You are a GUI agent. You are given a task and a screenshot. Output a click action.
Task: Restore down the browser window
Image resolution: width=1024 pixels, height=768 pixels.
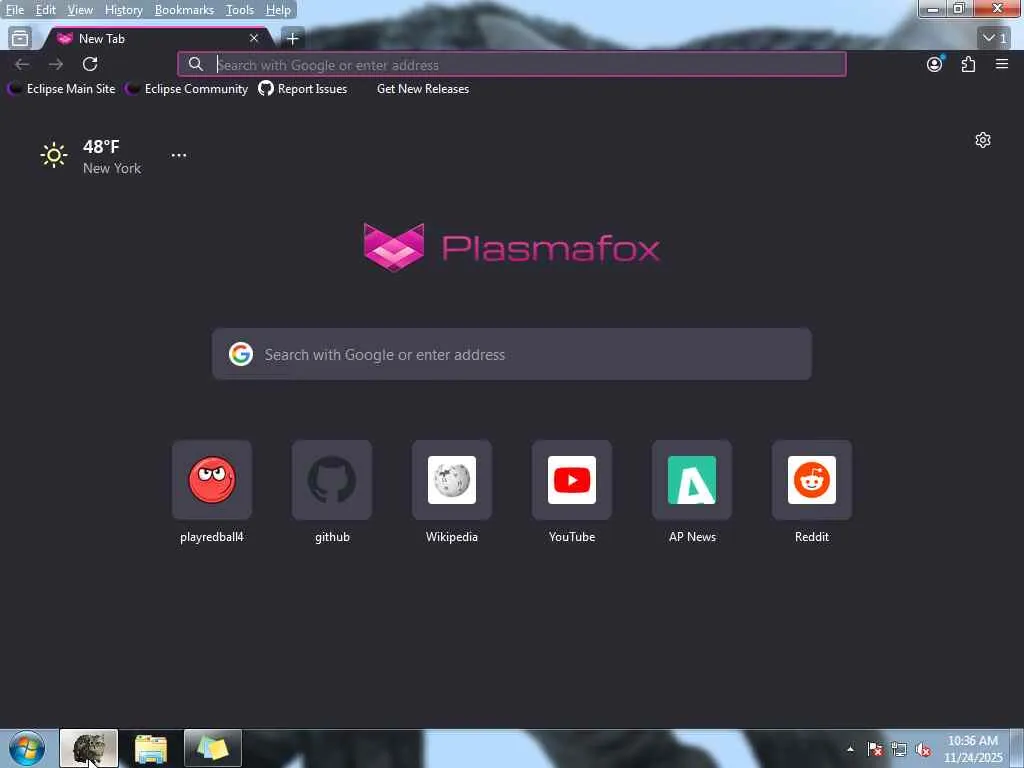tap(958, 8)
